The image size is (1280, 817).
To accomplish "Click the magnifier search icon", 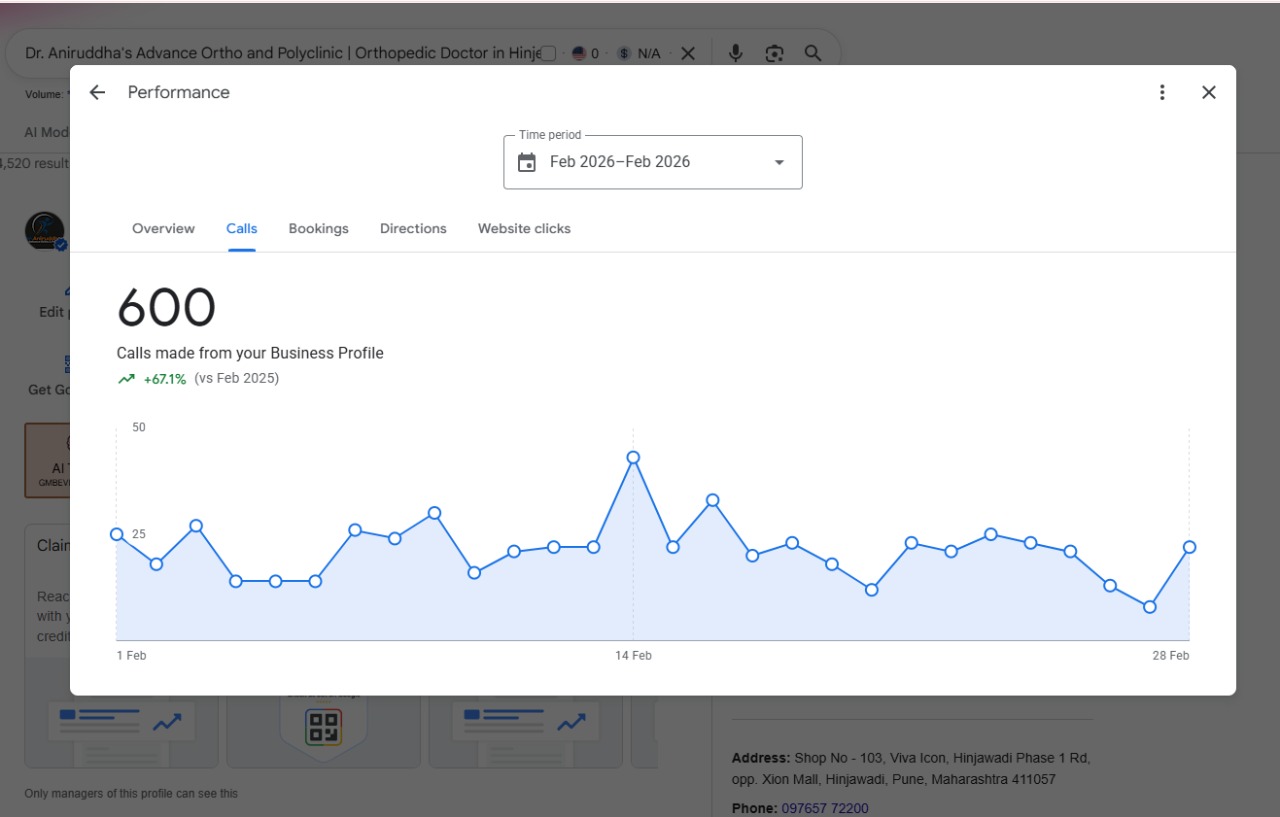I will click(813, 54).
